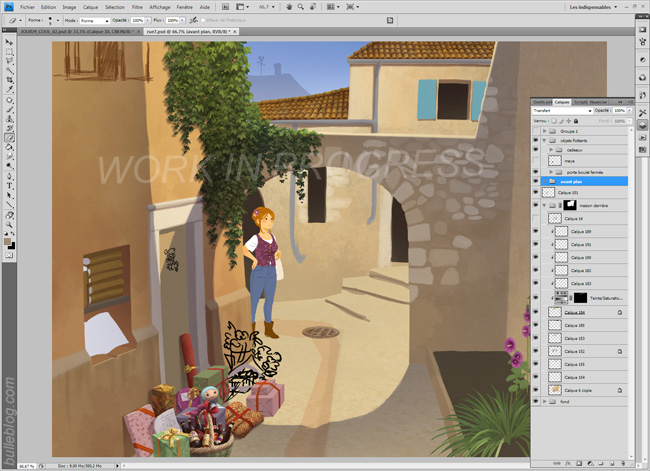Select the Eyedropper tool
The width and height of the screenshot is (650, 471).
(9, 88)
